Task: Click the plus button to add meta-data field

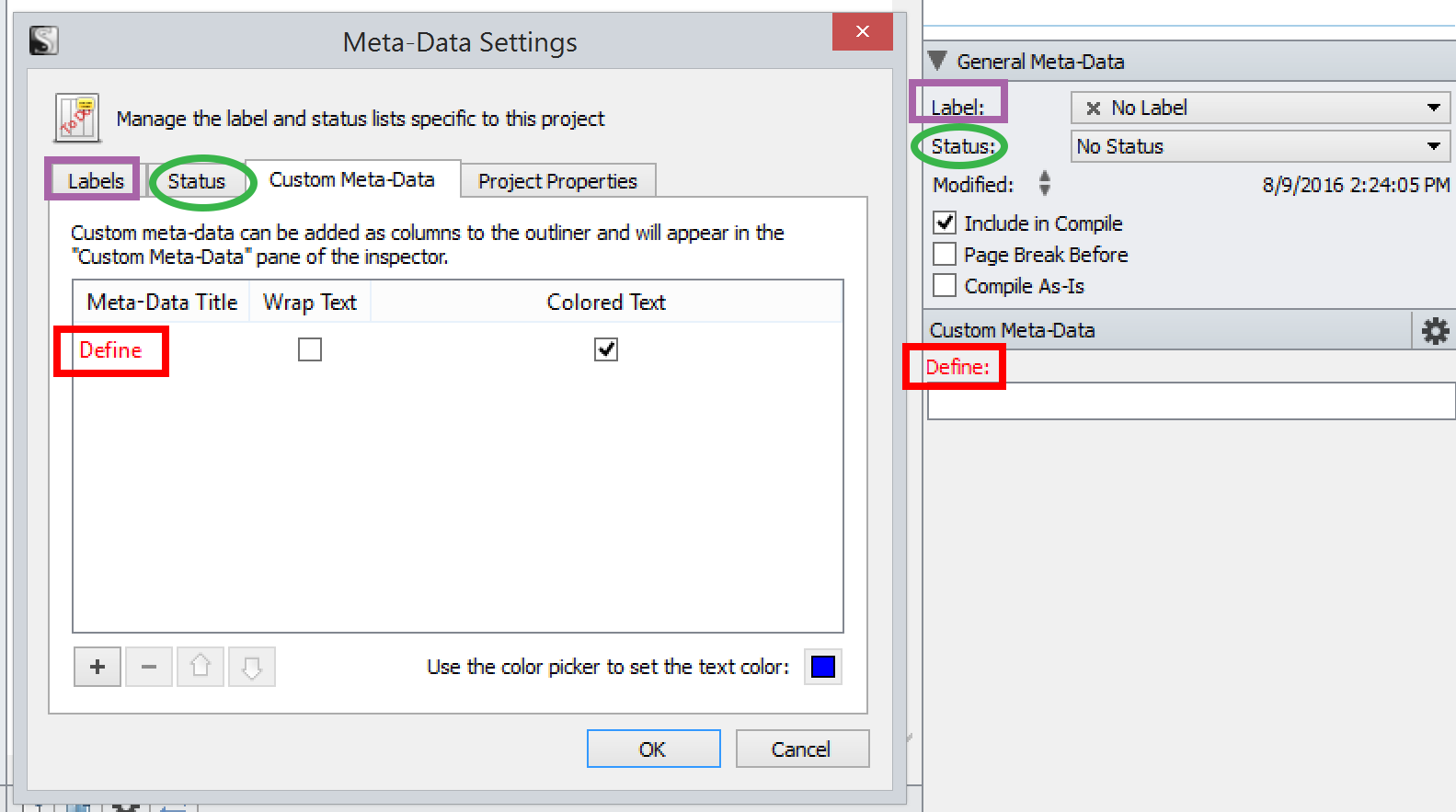Action: [97, 667]
